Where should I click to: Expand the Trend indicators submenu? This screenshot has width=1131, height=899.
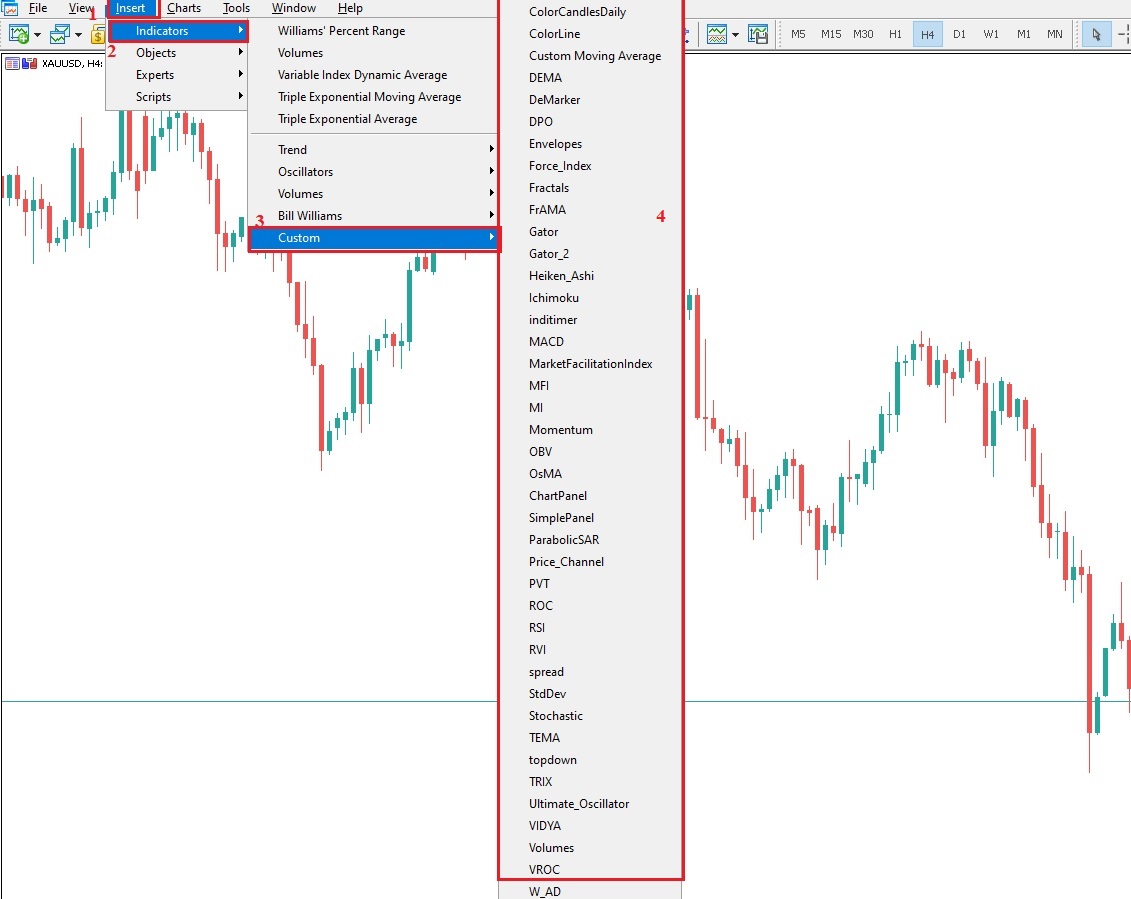(x=374, y=149)
